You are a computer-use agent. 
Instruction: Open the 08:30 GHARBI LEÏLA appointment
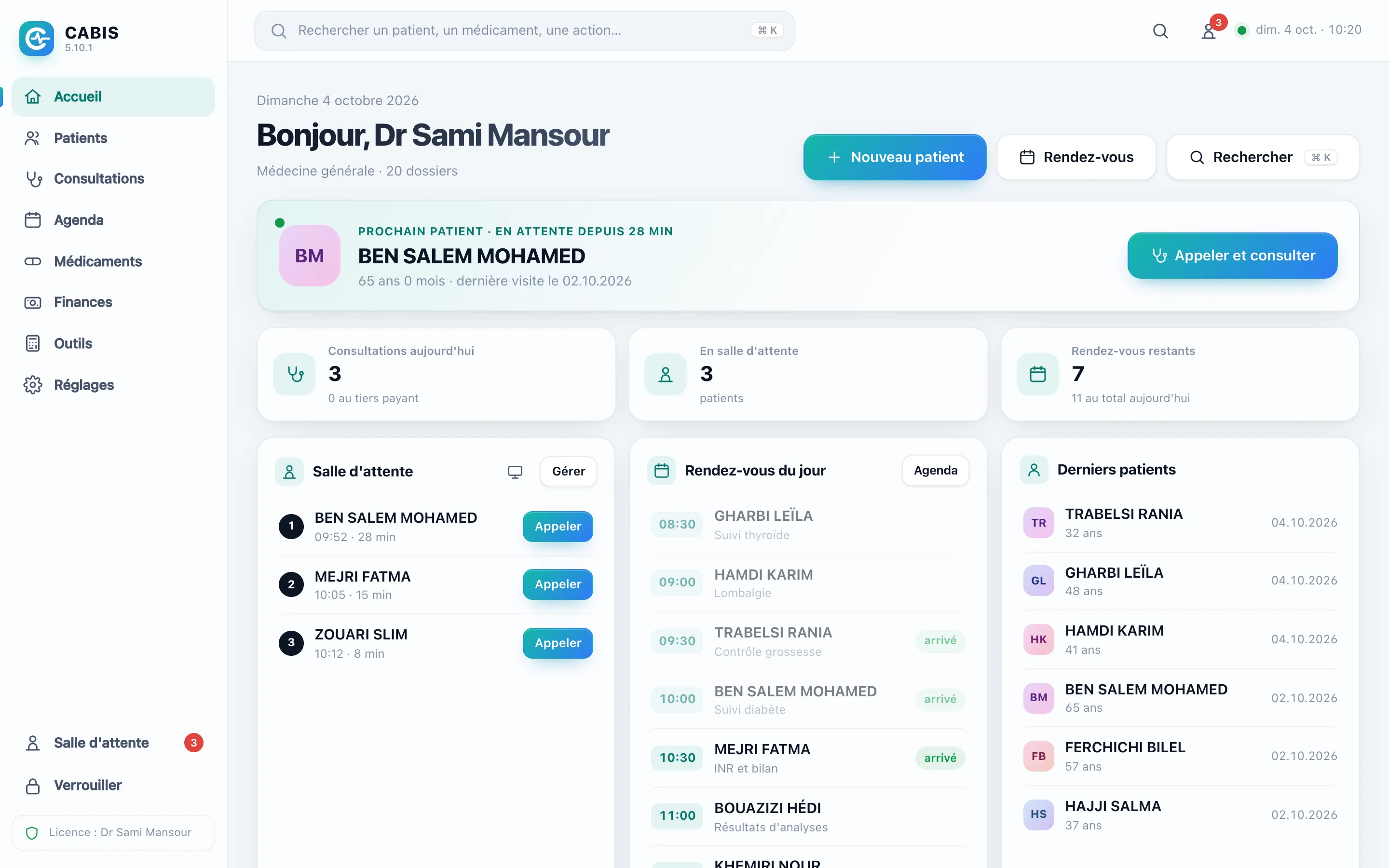tap(807, 525)
